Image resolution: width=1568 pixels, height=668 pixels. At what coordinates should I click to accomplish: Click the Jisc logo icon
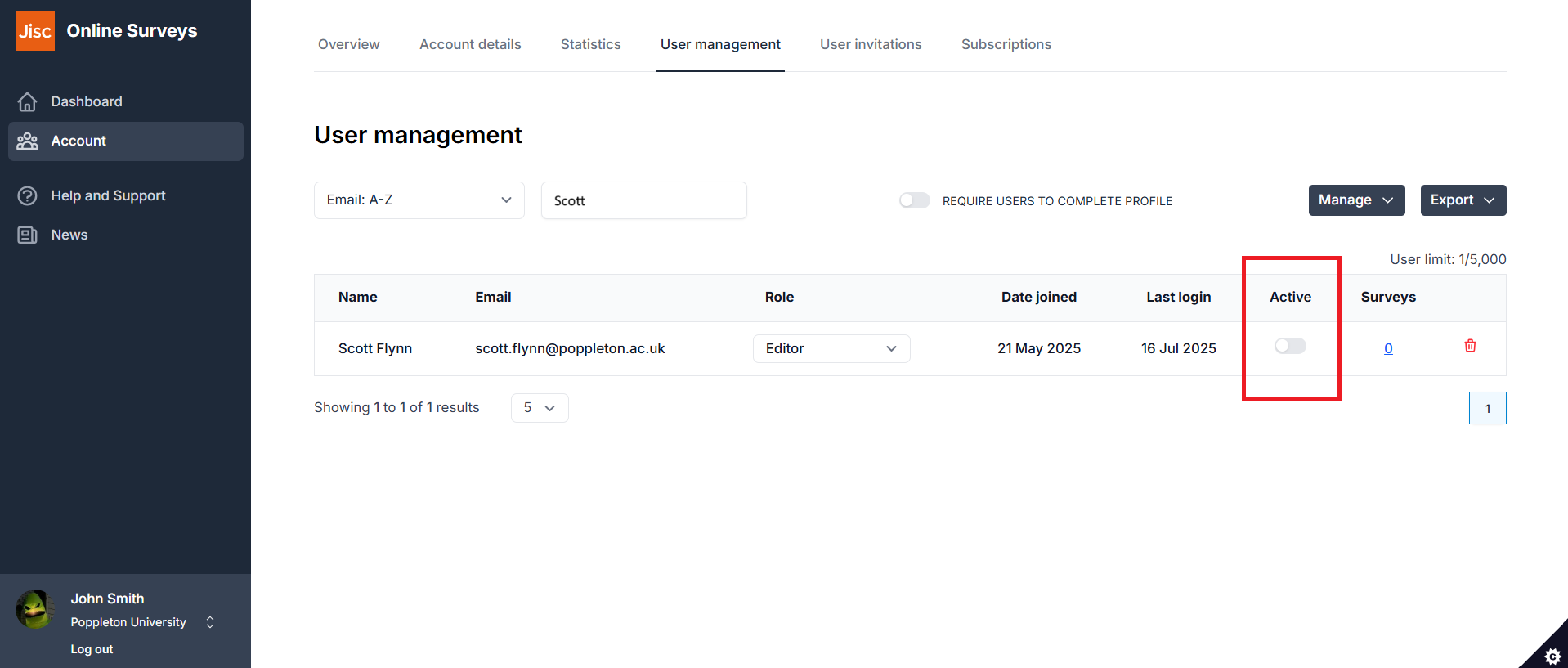[35, 31]
